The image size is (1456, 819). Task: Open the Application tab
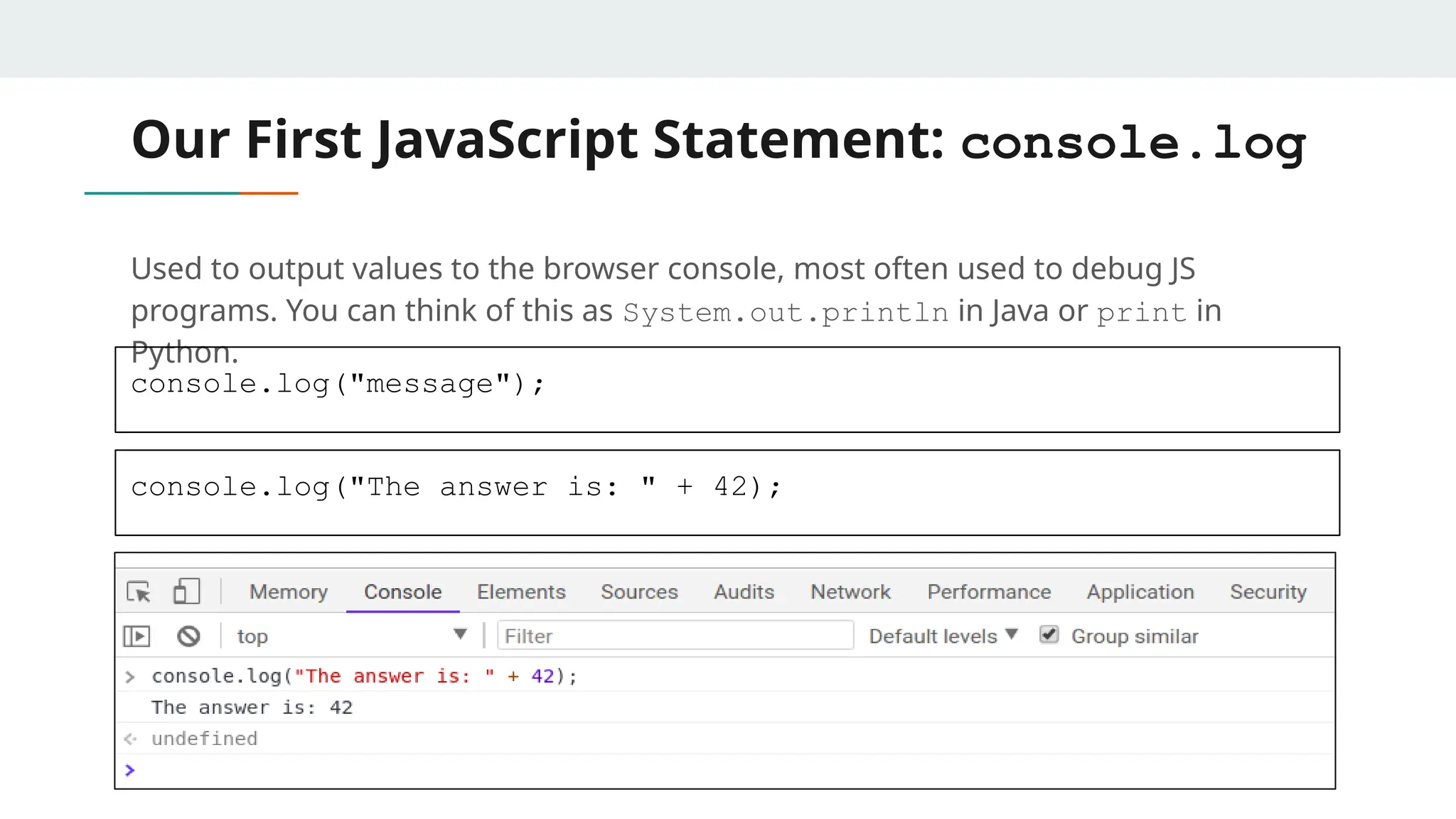1140,591
